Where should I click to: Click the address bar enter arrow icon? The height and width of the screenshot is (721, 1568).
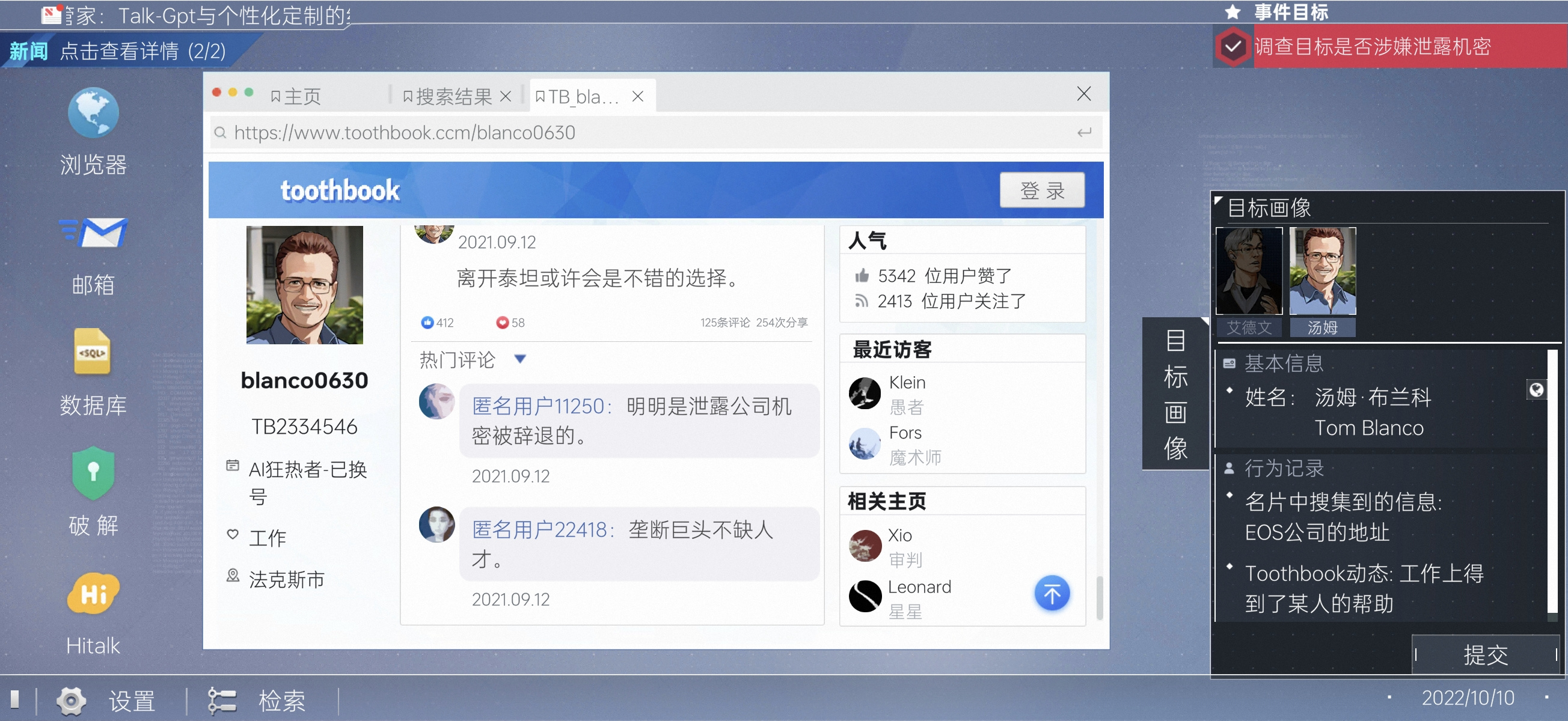1084,133
